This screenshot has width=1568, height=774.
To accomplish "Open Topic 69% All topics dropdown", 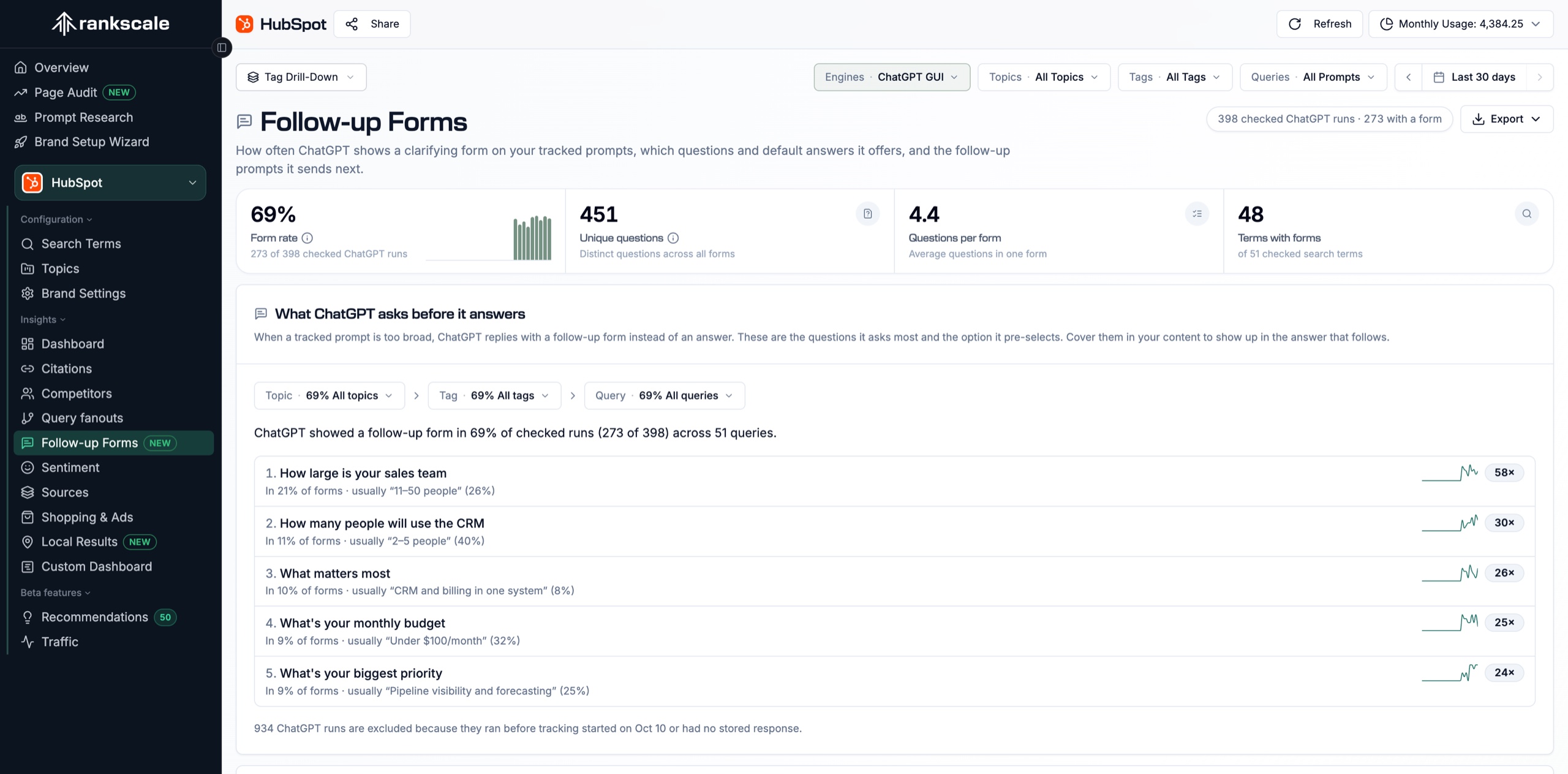I will coord(330,396).
